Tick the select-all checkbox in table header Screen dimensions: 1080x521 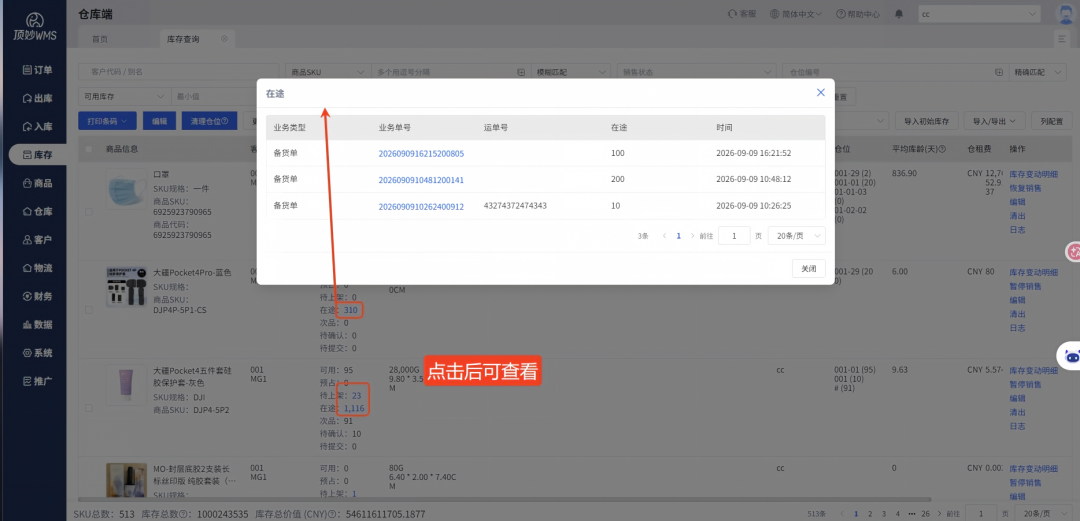(88, 150)
